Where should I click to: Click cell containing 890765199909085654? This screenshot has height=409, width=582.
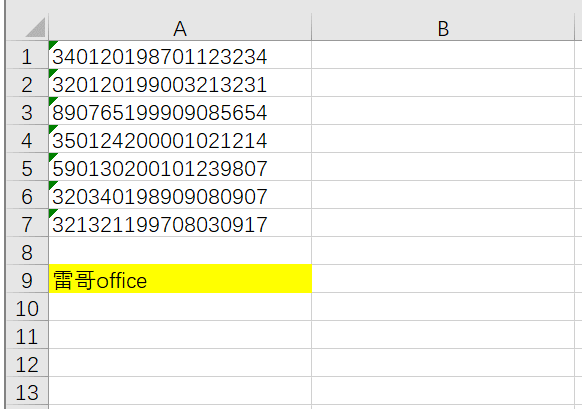[180, 111]
